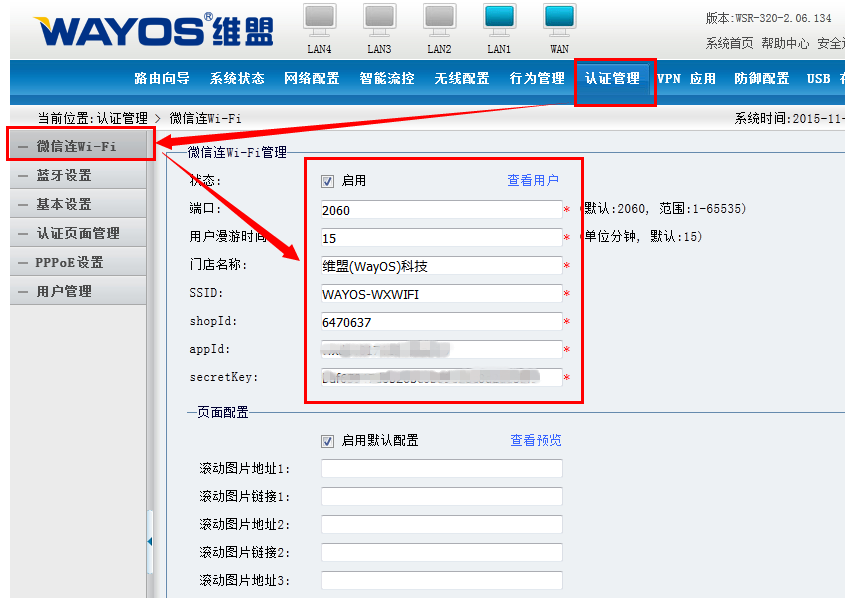Open the 查看用户 link

point(533,180)
